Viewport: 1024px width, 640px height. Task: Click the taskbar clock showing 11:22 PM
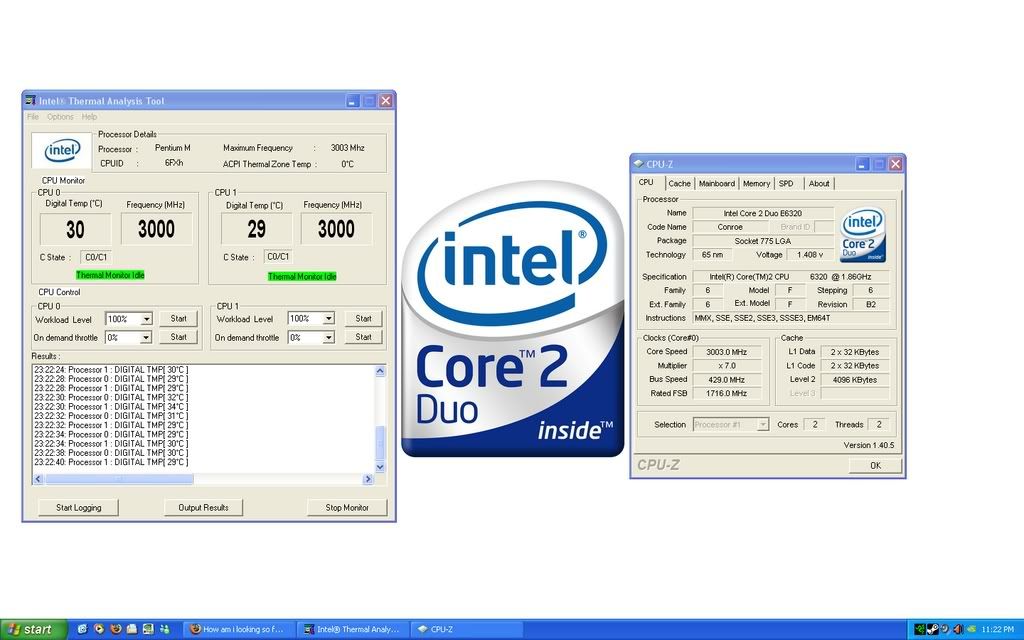coord(998,630)
